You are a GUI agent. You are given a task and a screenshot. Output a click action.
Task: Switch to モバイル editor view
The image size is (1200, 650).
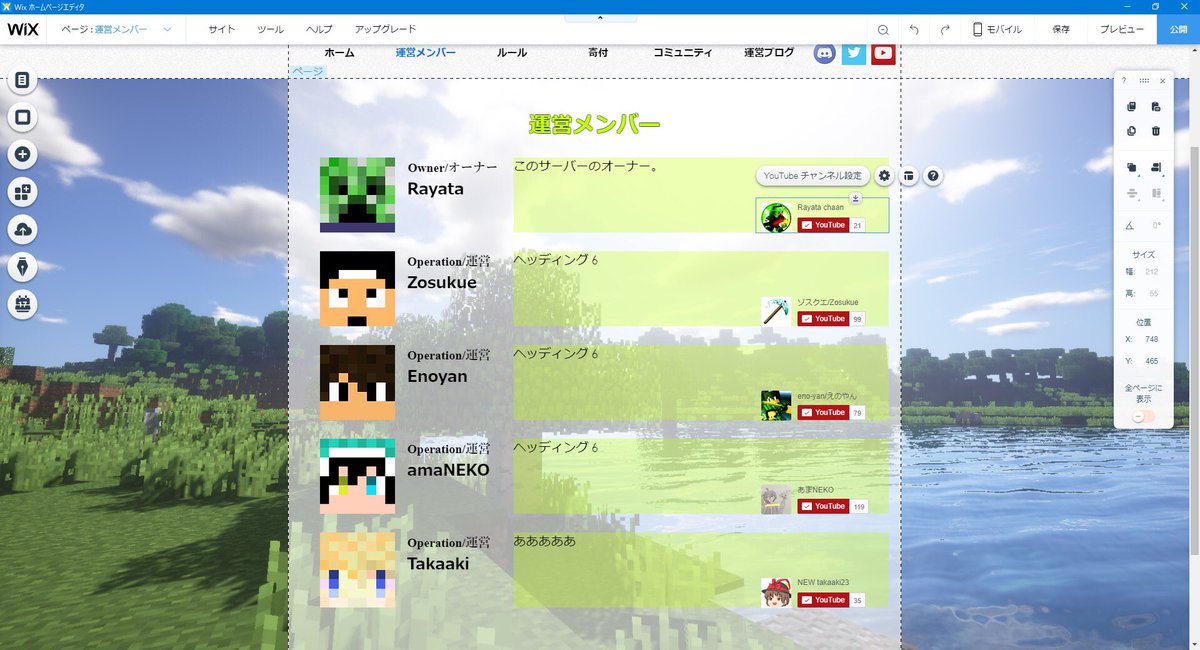[997, 30]
